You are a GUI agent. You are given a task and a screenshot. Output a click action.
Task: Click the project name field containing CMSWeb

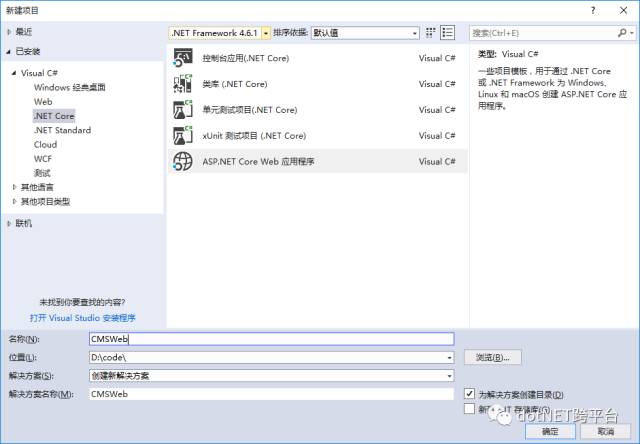(271, 339)
